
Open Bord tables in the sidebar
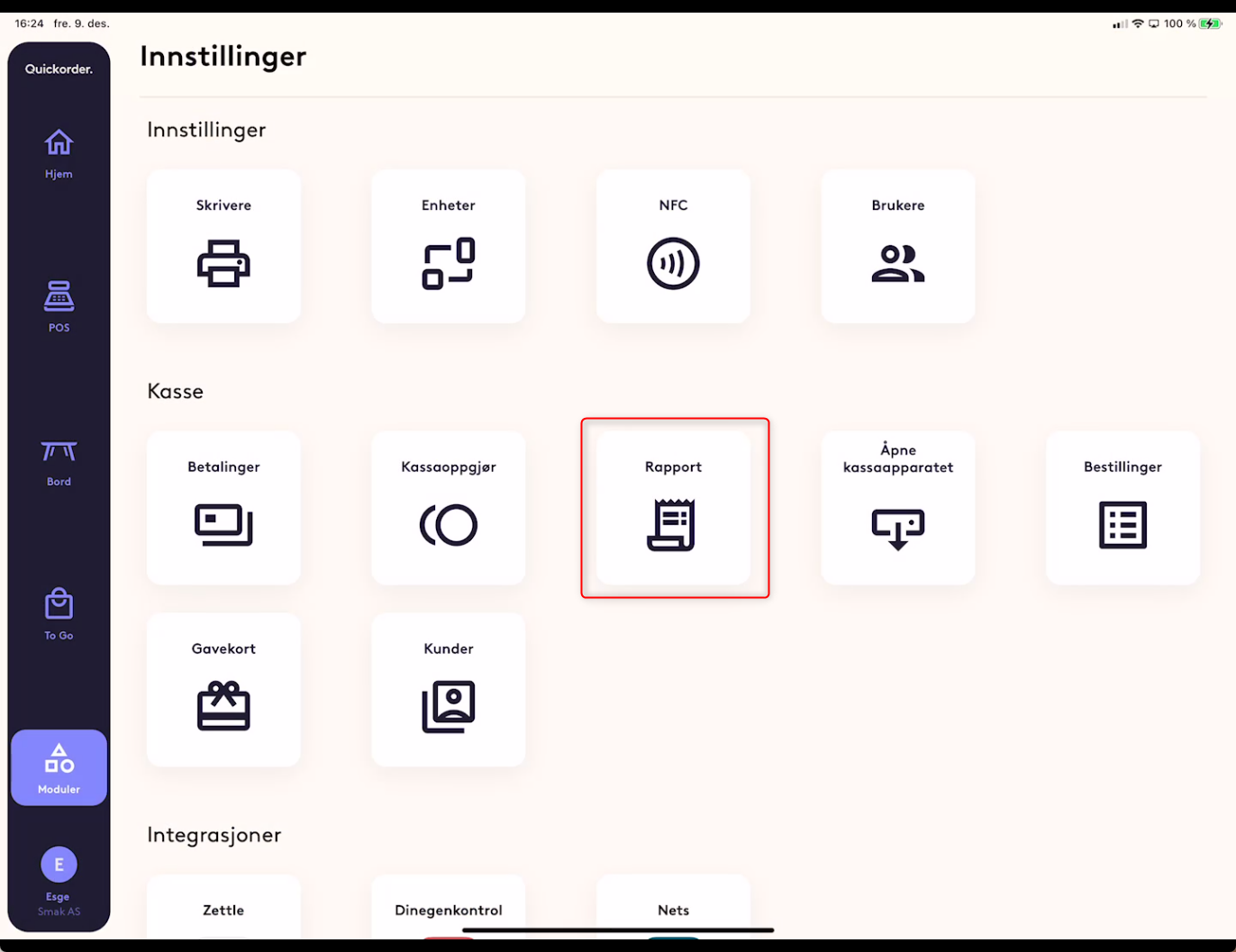[59, 463]
